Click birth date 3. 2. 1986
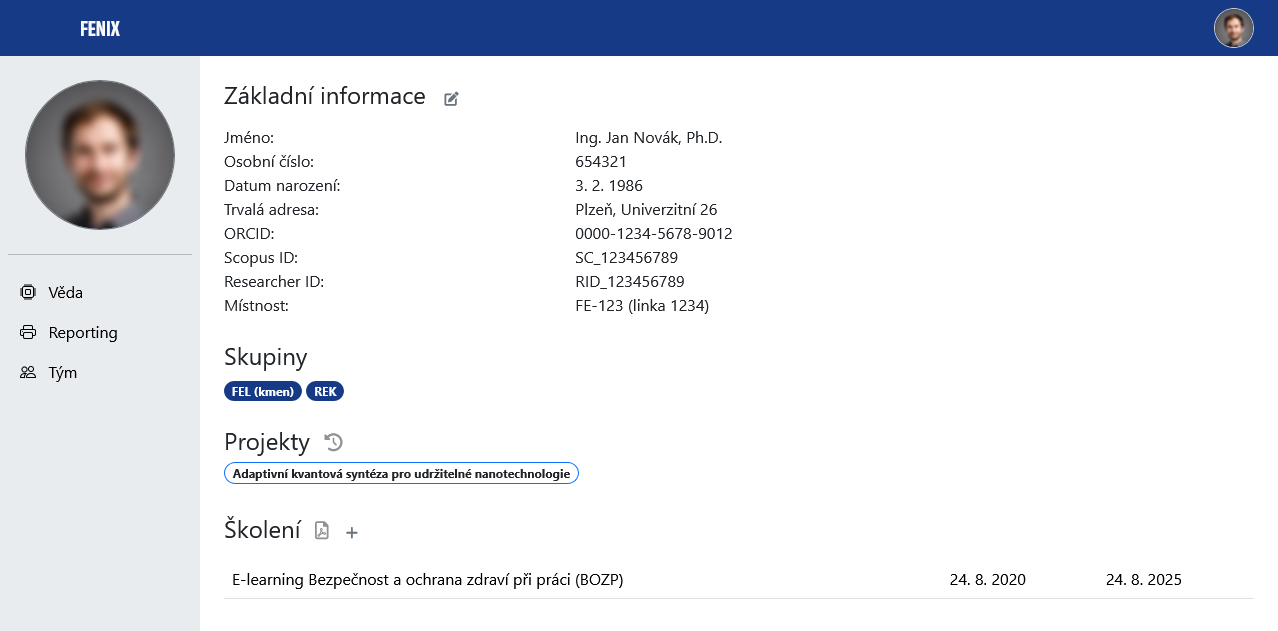 click(609, 186)
